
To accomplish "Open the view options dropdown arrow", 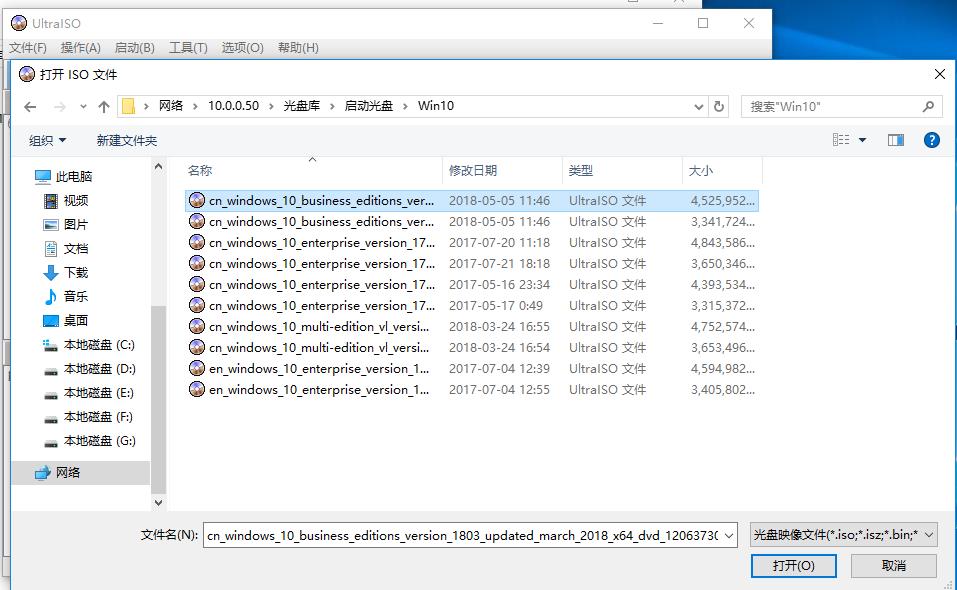I will coord(862,141).
